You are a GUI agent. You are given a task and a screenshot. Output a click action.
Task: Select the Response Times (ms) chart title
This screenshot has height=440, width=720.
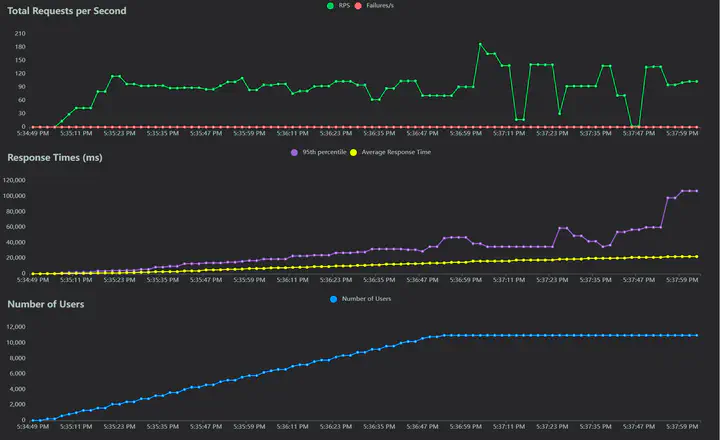point(54,157)
